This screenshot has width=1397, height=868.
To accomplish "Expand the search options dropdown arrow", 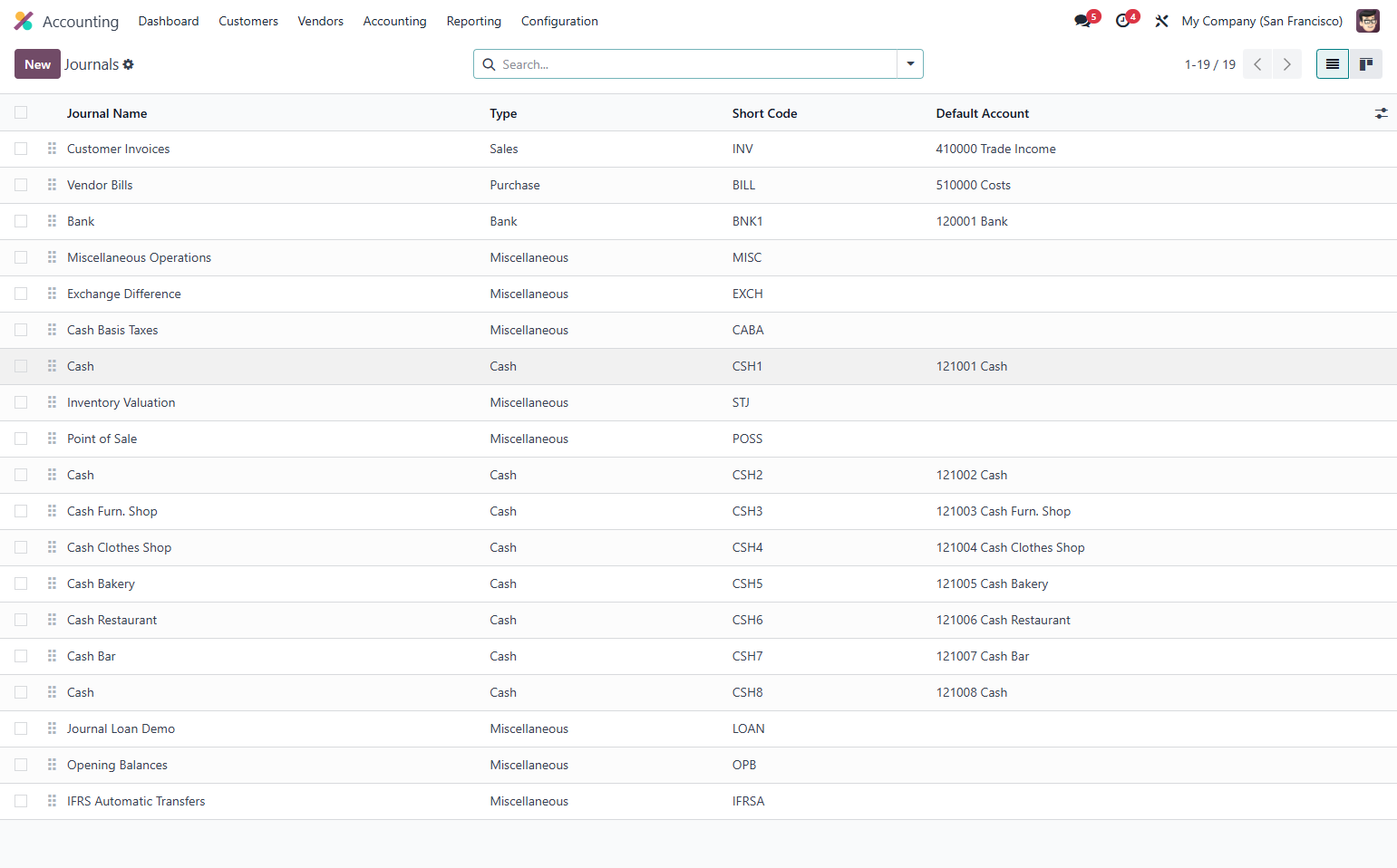I will [x=910, y=64].
